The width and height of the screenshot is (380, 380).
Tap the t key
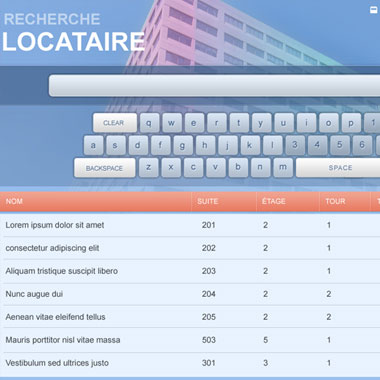pos(239,123)
